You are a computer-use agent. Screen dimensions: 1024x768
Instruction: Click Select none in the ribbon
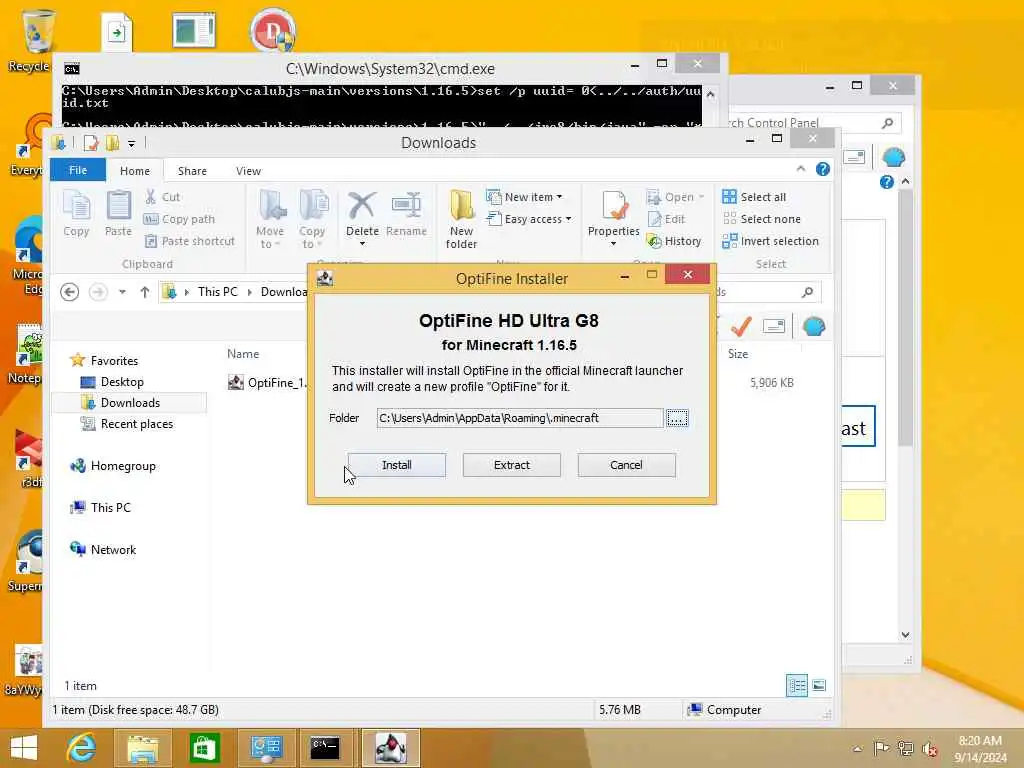tap(761, 219)
